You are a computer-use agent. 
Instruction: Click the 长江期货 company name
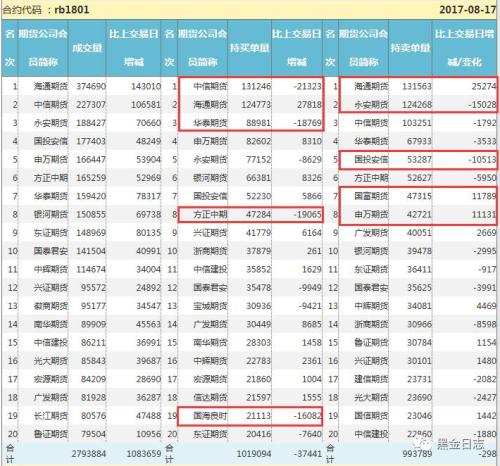[51, 416]
